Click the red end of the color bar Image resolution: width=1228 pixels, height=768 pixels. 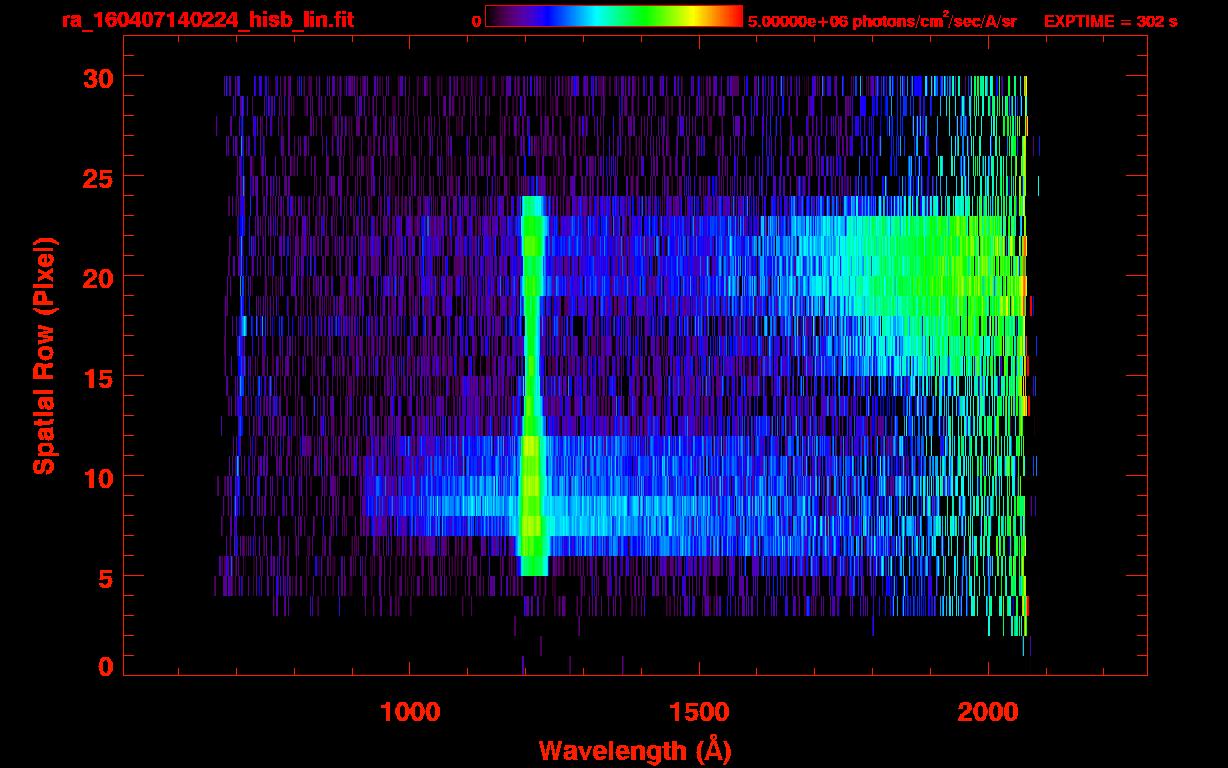[735, 17]
